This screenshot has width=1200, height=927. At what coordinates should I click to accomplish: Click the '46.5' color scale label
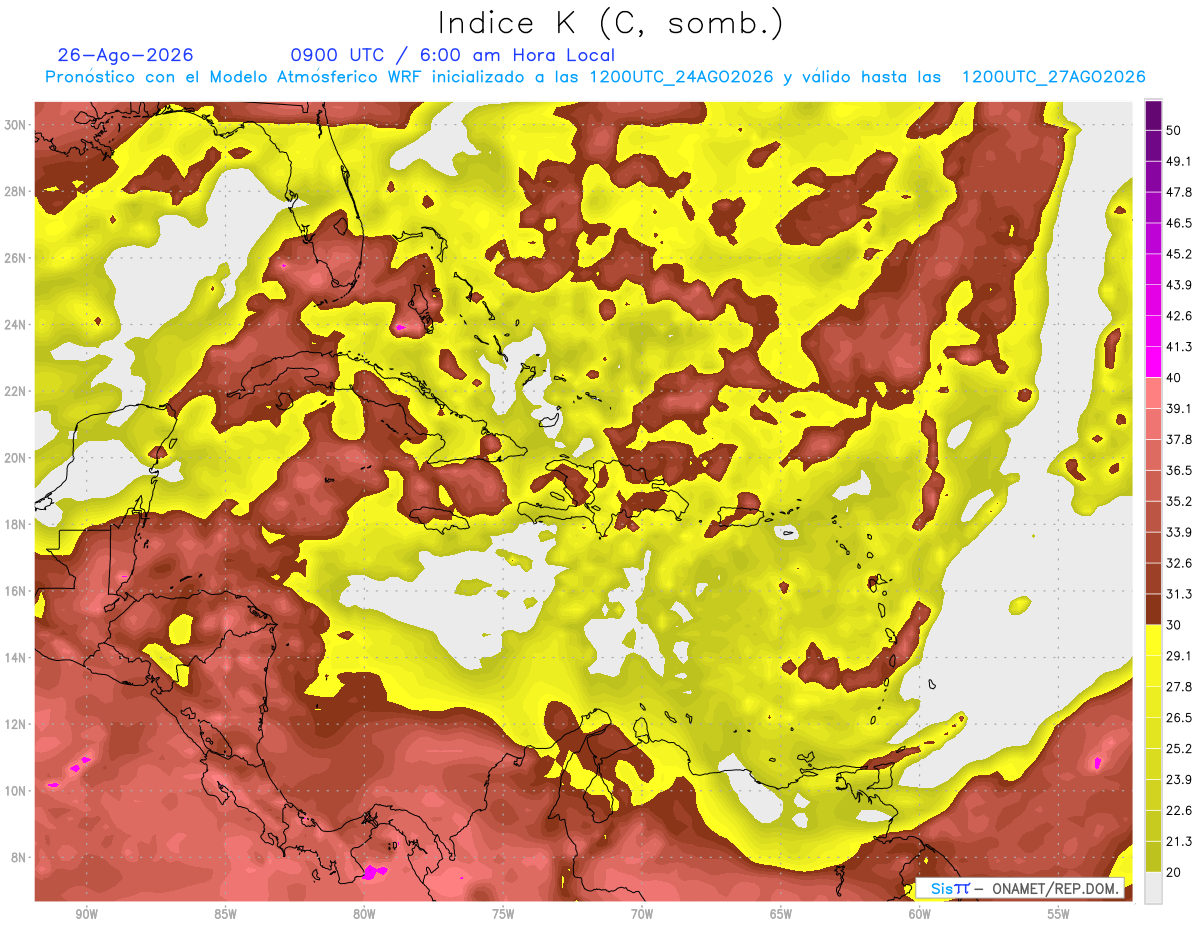pyautogui.click(x=1179, y=224)
